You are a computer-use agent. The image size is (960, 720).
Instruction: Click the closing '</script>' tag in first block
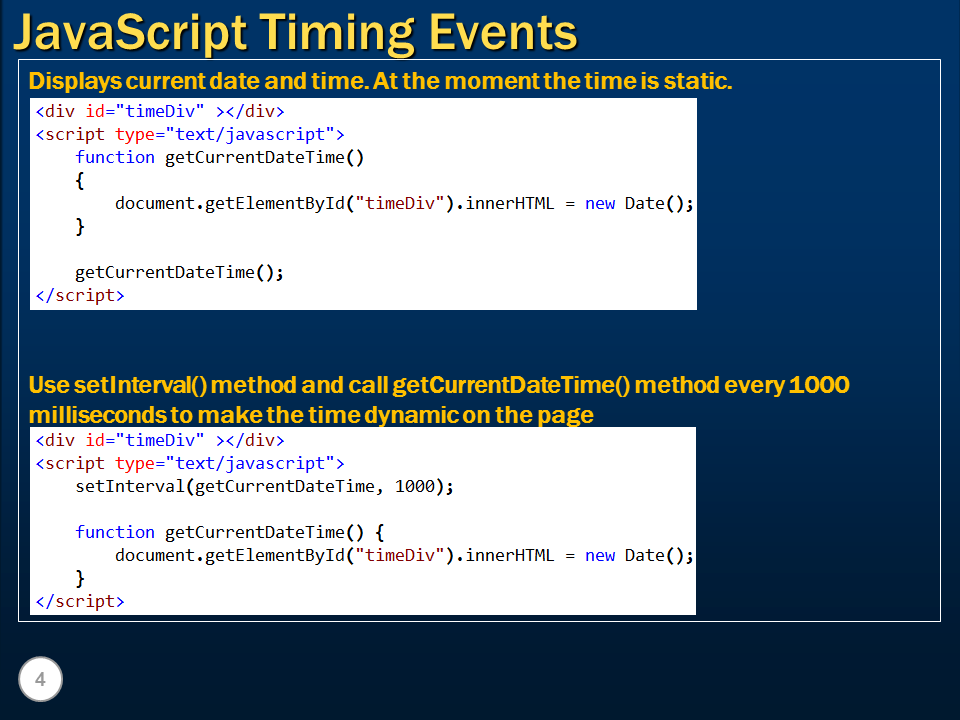point(78,294)
